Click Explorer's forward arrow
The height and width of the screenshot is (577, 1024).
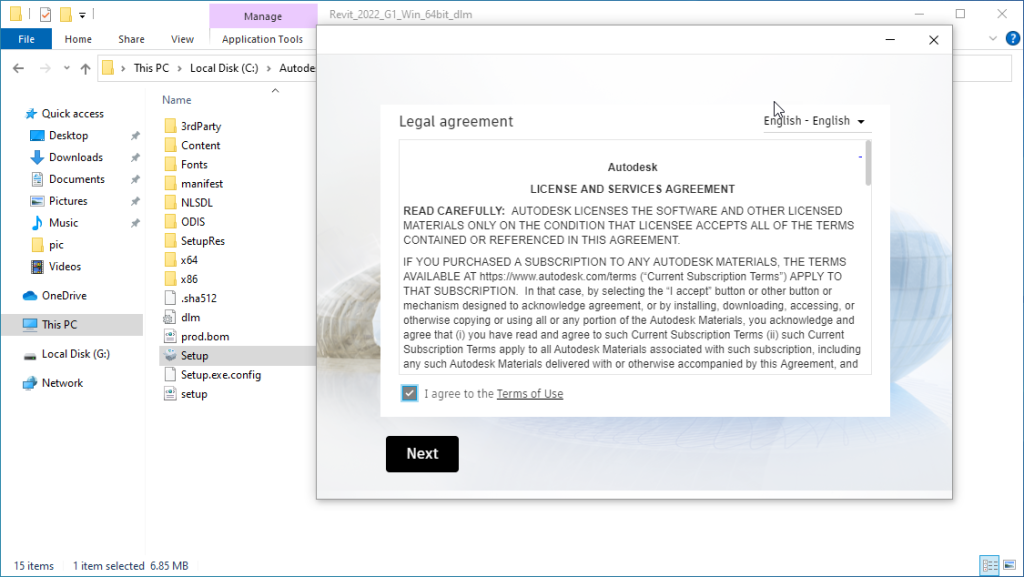pyautogui.click(x=45, y=68)
